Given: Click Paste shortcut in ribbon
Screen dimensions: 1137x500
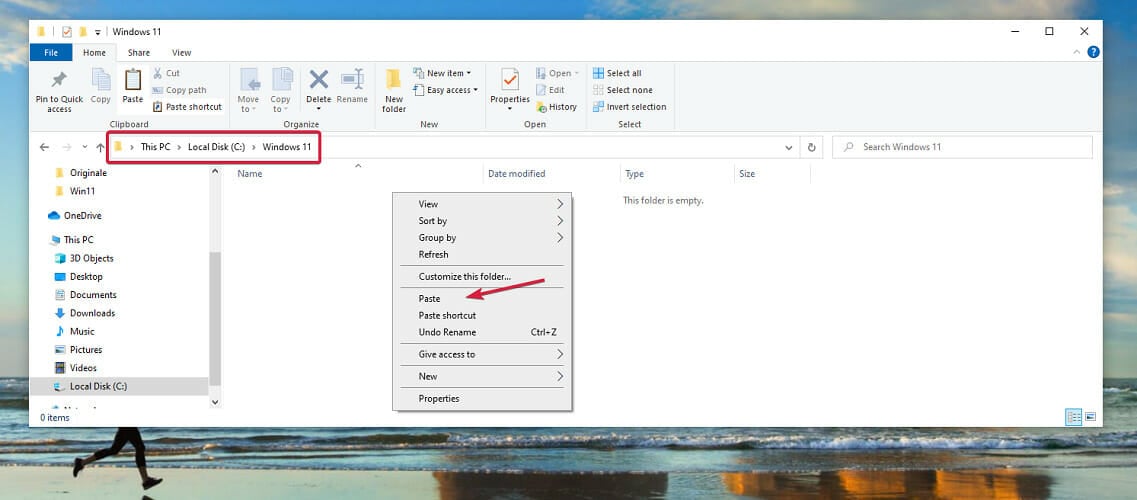Looking at the screenshot, I should tap(187, 107).
